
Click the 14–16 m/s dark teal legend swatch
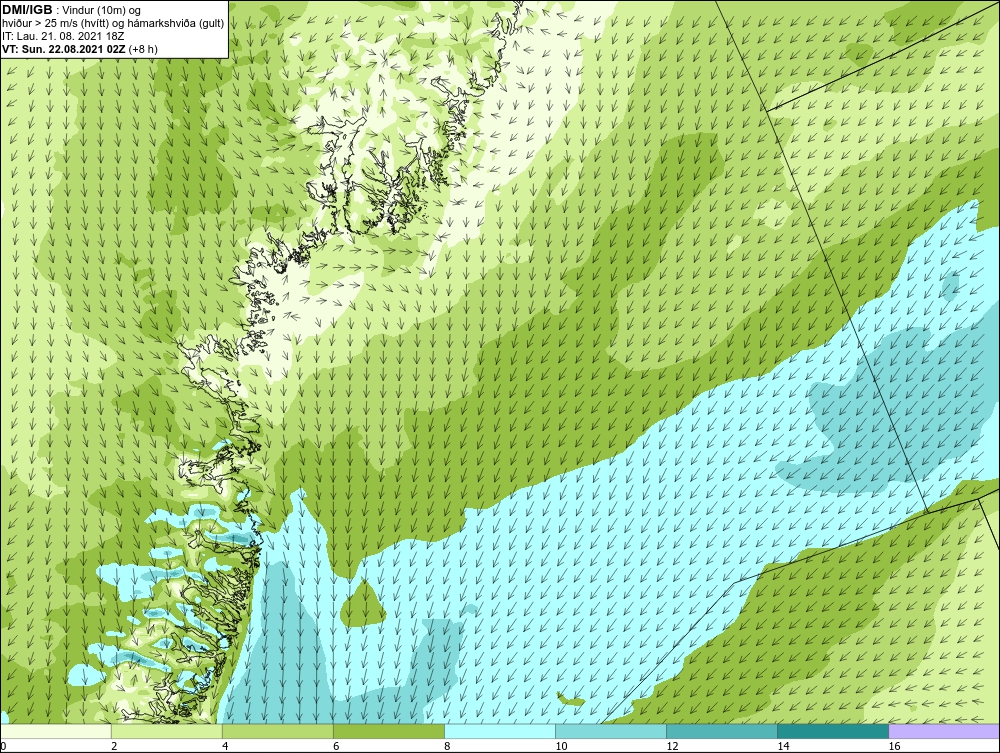[x=832, y=731]
